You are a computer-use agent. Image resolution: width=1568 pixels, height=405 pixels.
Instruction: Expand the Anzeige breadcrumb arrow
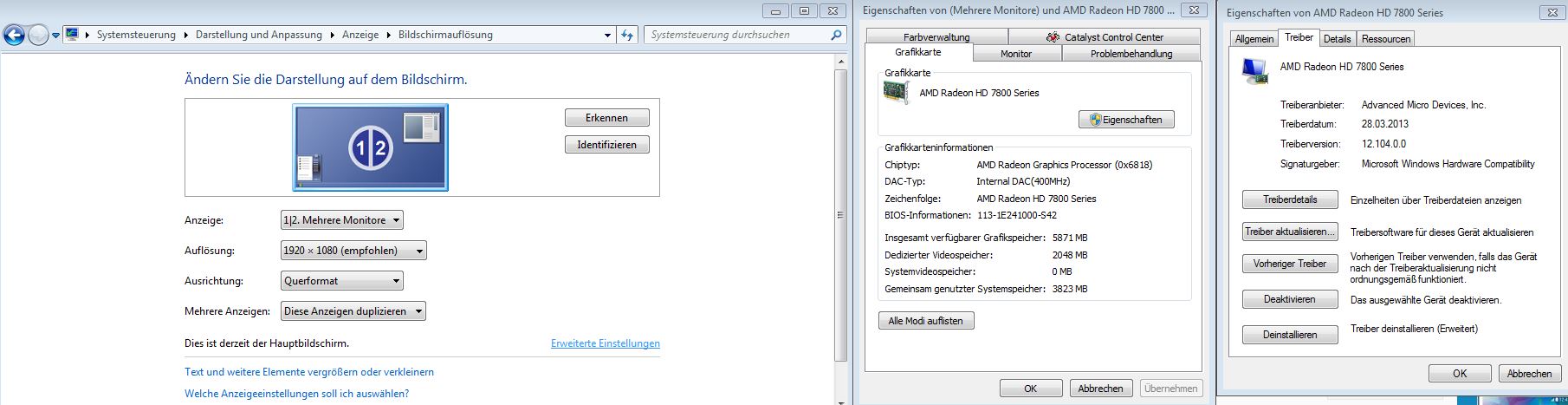[387, 36]
